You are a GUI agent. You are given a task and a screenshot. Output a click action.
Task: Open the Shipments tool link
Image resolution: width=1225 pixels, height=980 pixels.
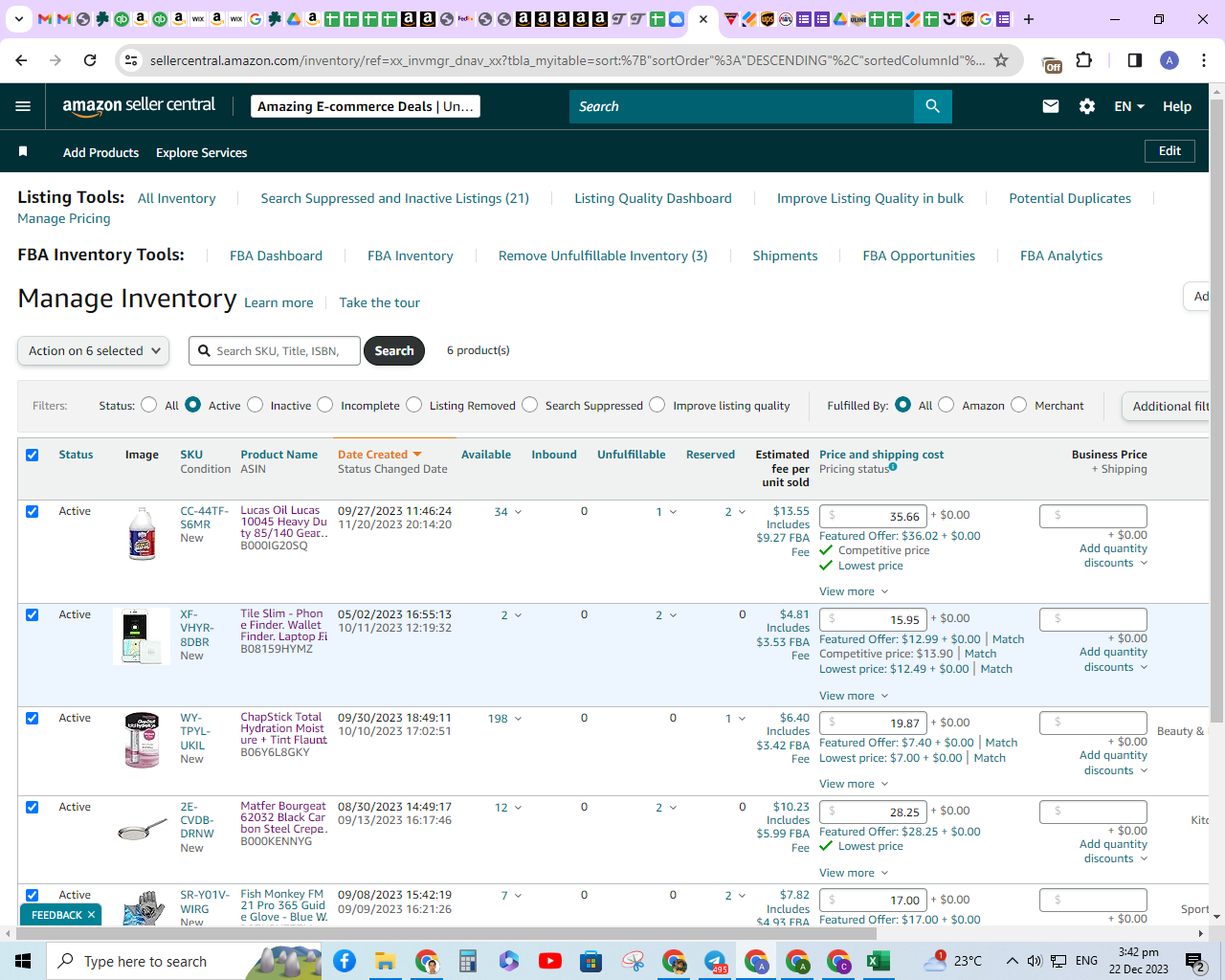pos(785,256)
